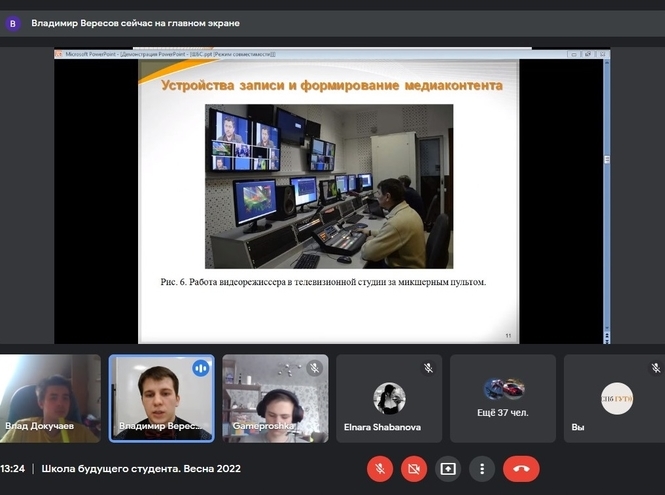Select the Gameproshka video tile

[x=275, y=400]
